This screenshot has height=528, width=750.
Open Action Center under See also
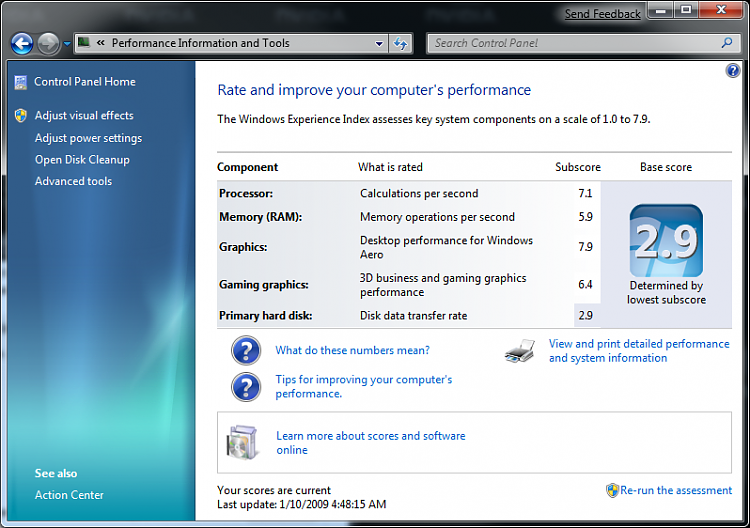tap(69, 495)
